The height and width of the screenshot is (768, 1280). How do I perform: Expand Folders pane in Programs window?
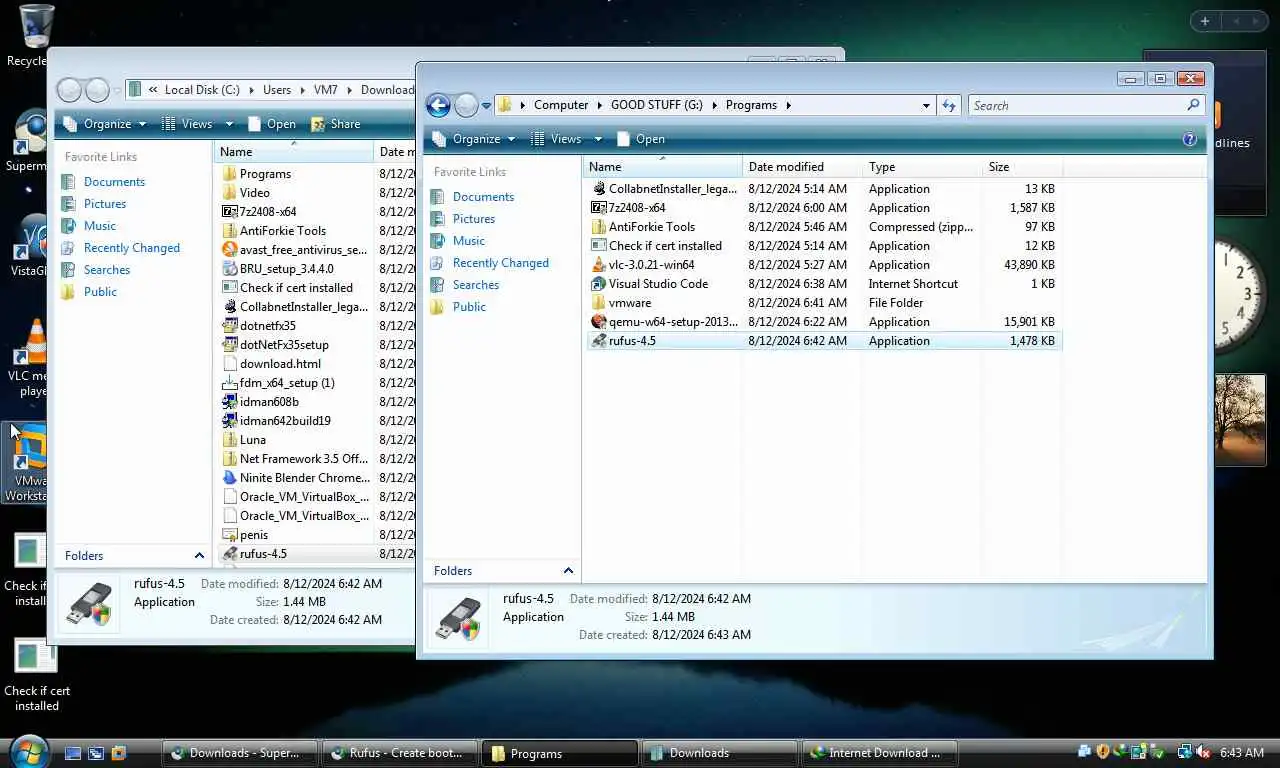tap(568, 571)
